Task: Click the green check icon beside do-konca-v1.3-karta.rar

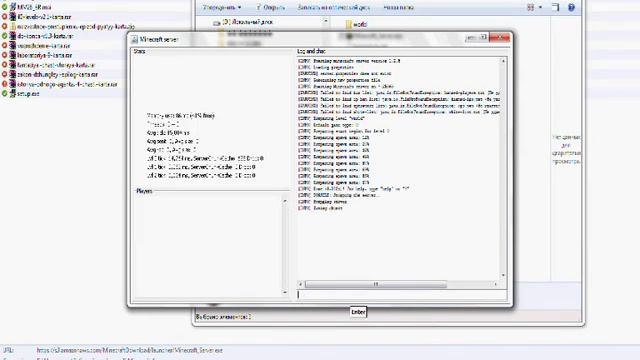Action: (4, 36)
